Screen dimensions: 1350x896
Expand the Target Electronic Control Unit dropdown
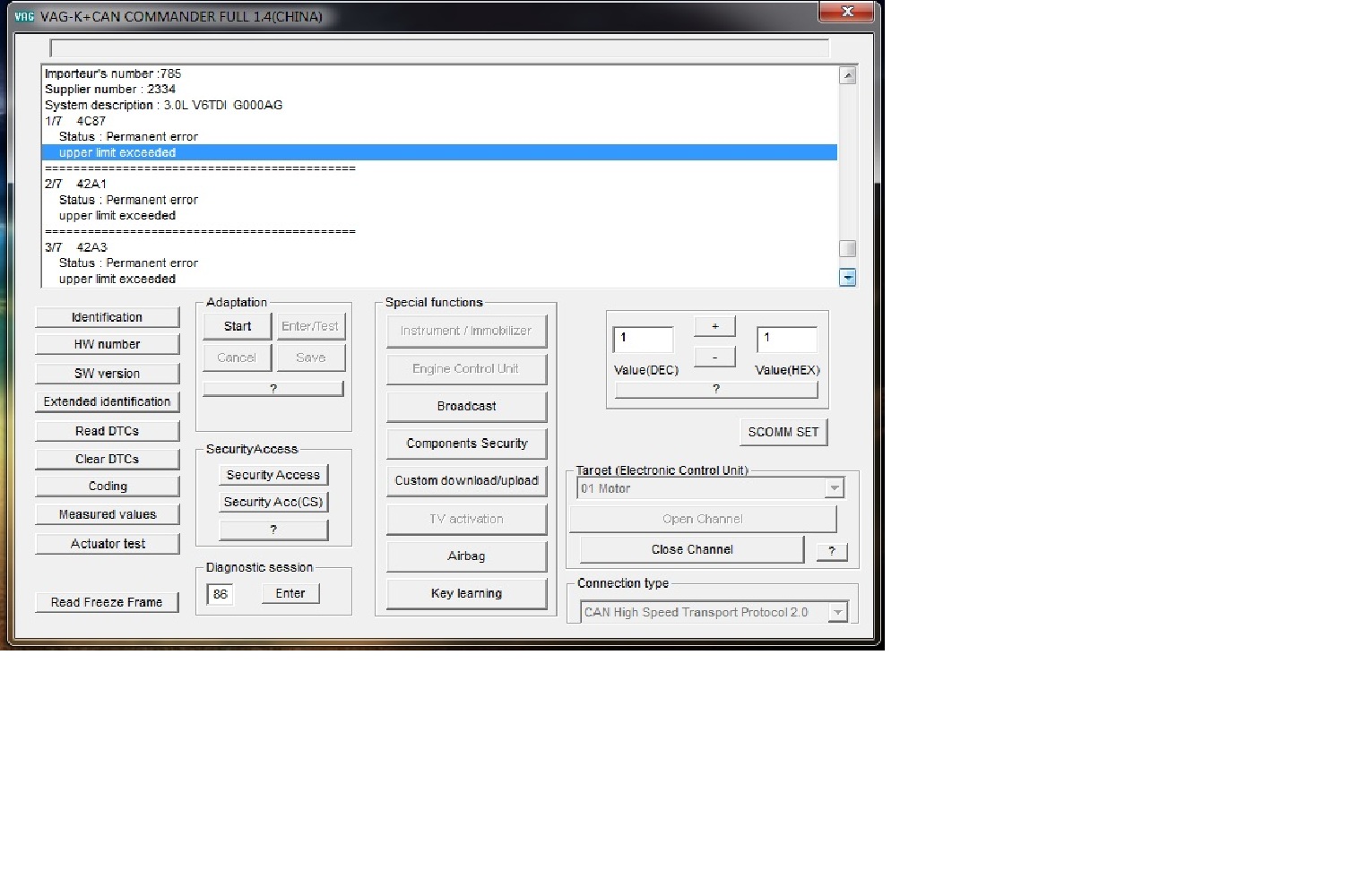834,488
